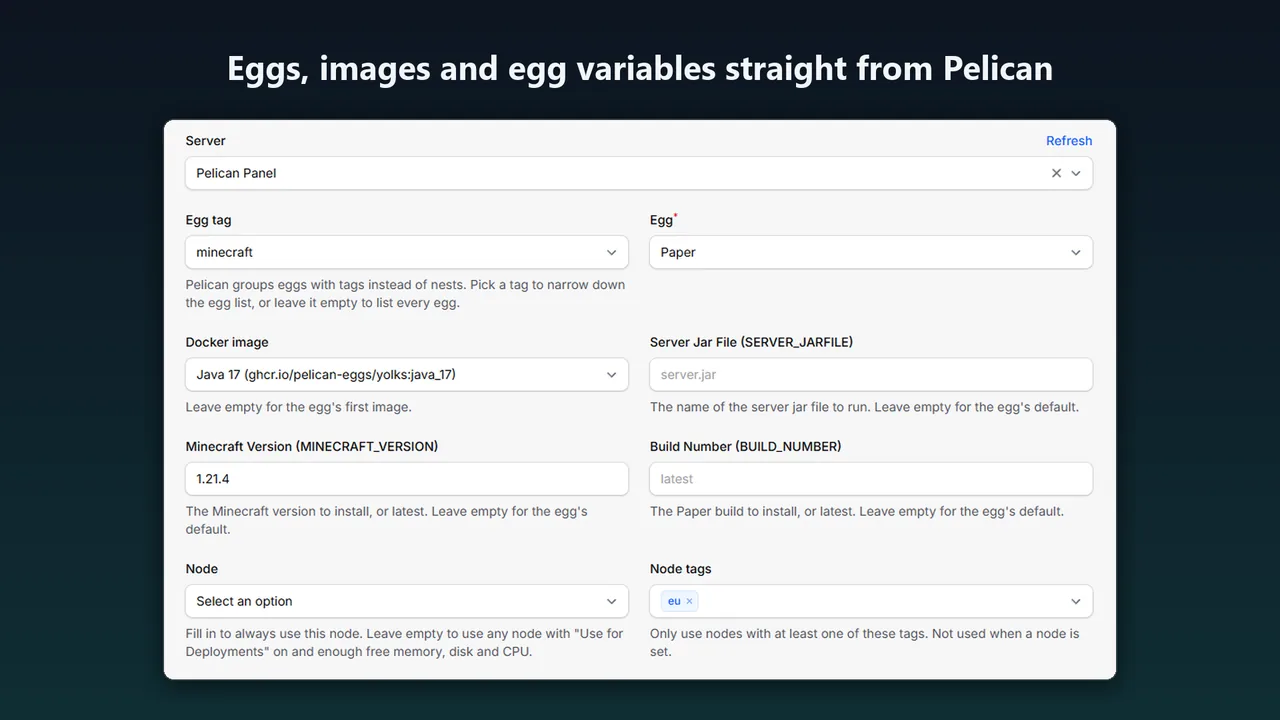Click the 'Only use nodes with at least one' help text

(x=865, y=642)
